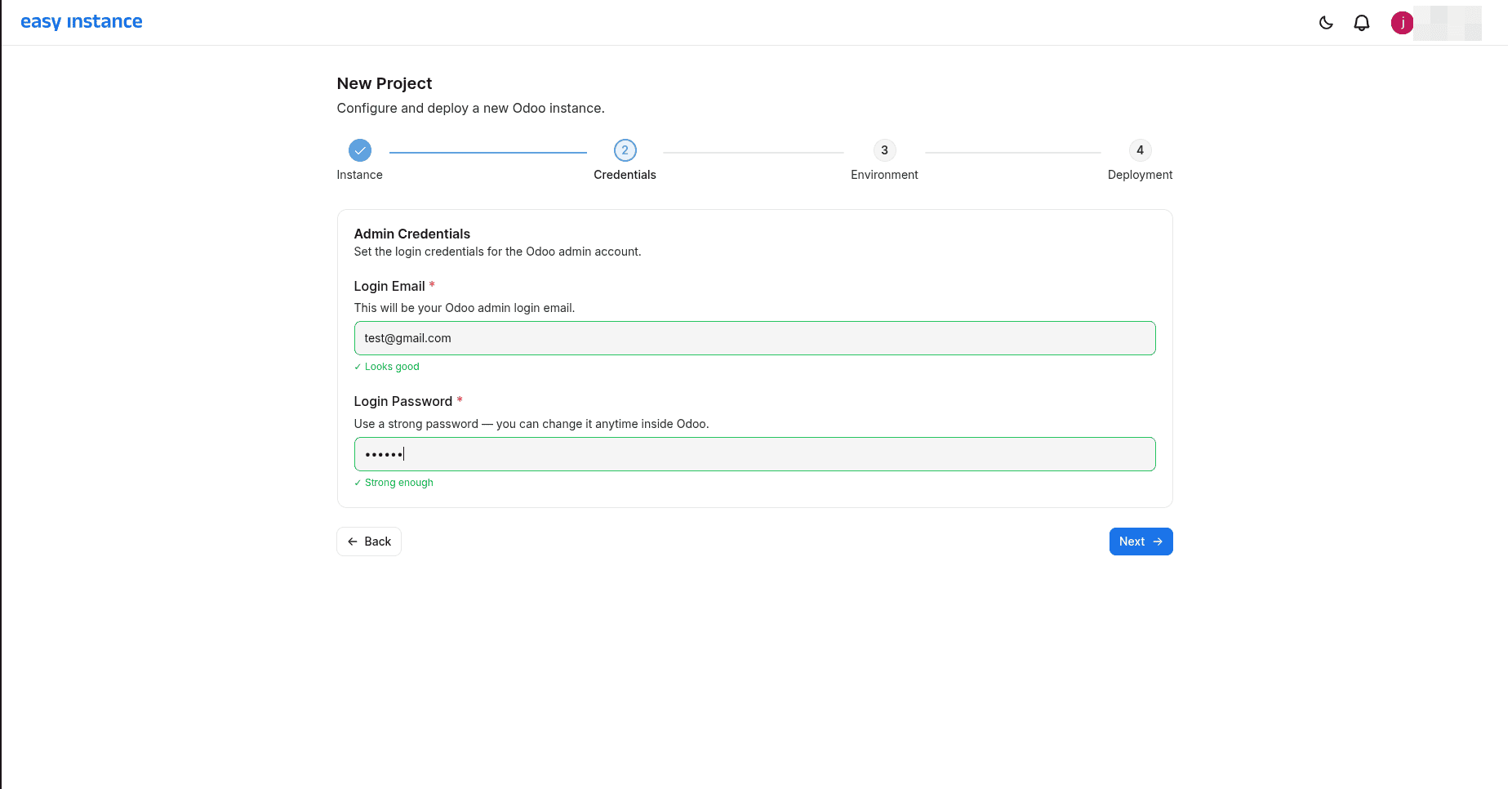Click the 'Admin Credentials' heading
This screenshot has height=789, width=1512.
(x=412, y=234)
